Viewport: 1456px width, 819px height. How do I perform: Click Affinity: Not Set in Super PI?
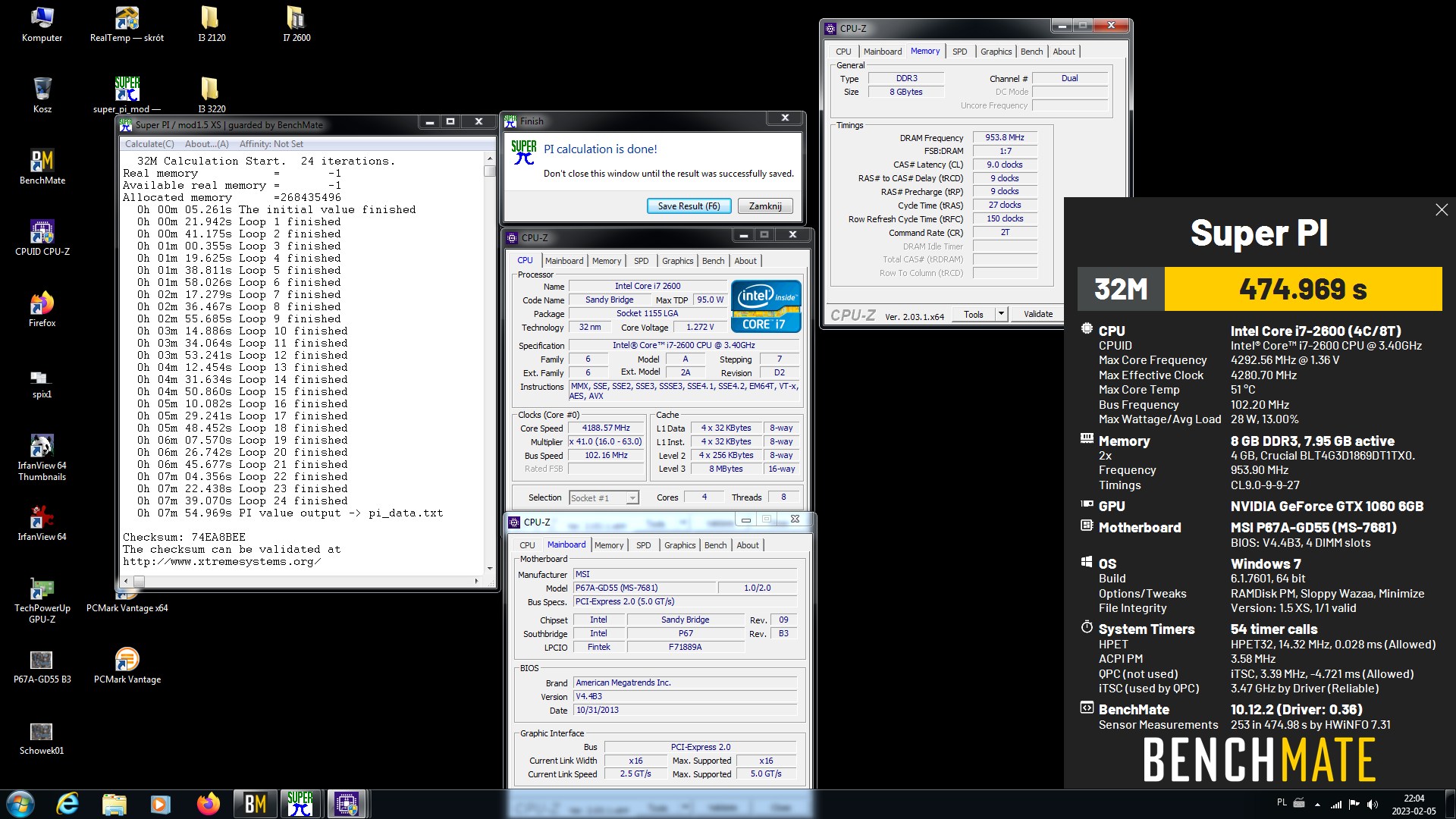click(x=271, y=144)
